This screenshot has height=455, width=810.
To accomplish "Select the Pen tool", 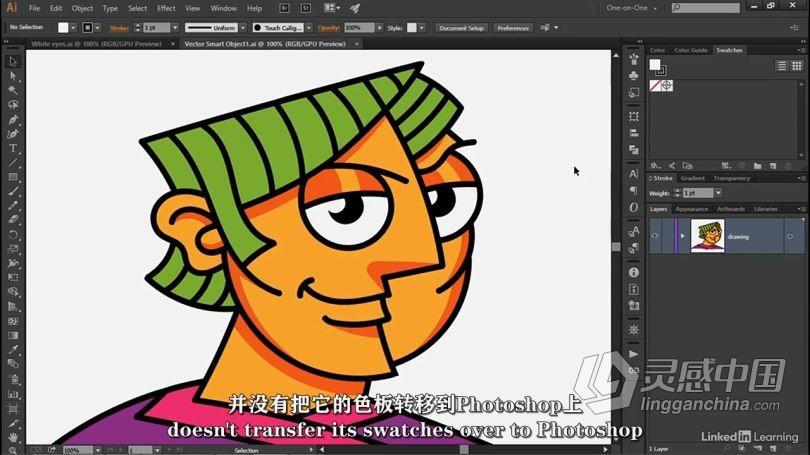I will click(13, 120).
